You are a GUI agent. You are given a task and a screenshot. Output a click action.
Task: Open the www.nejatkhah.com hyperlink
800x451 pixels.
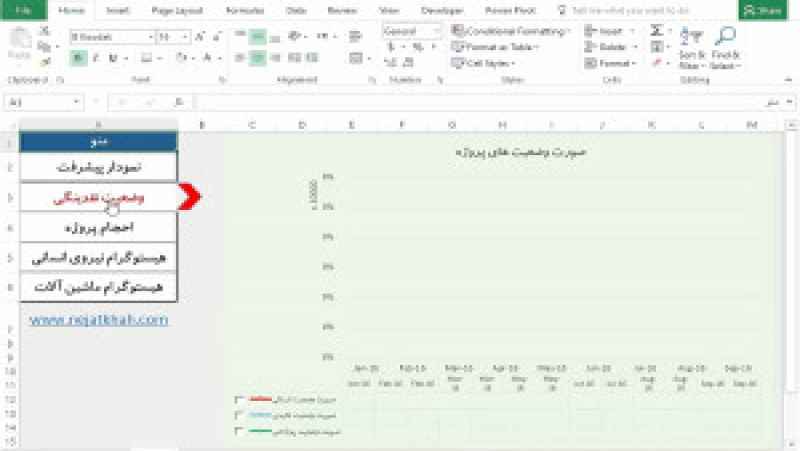coord(98,320)
